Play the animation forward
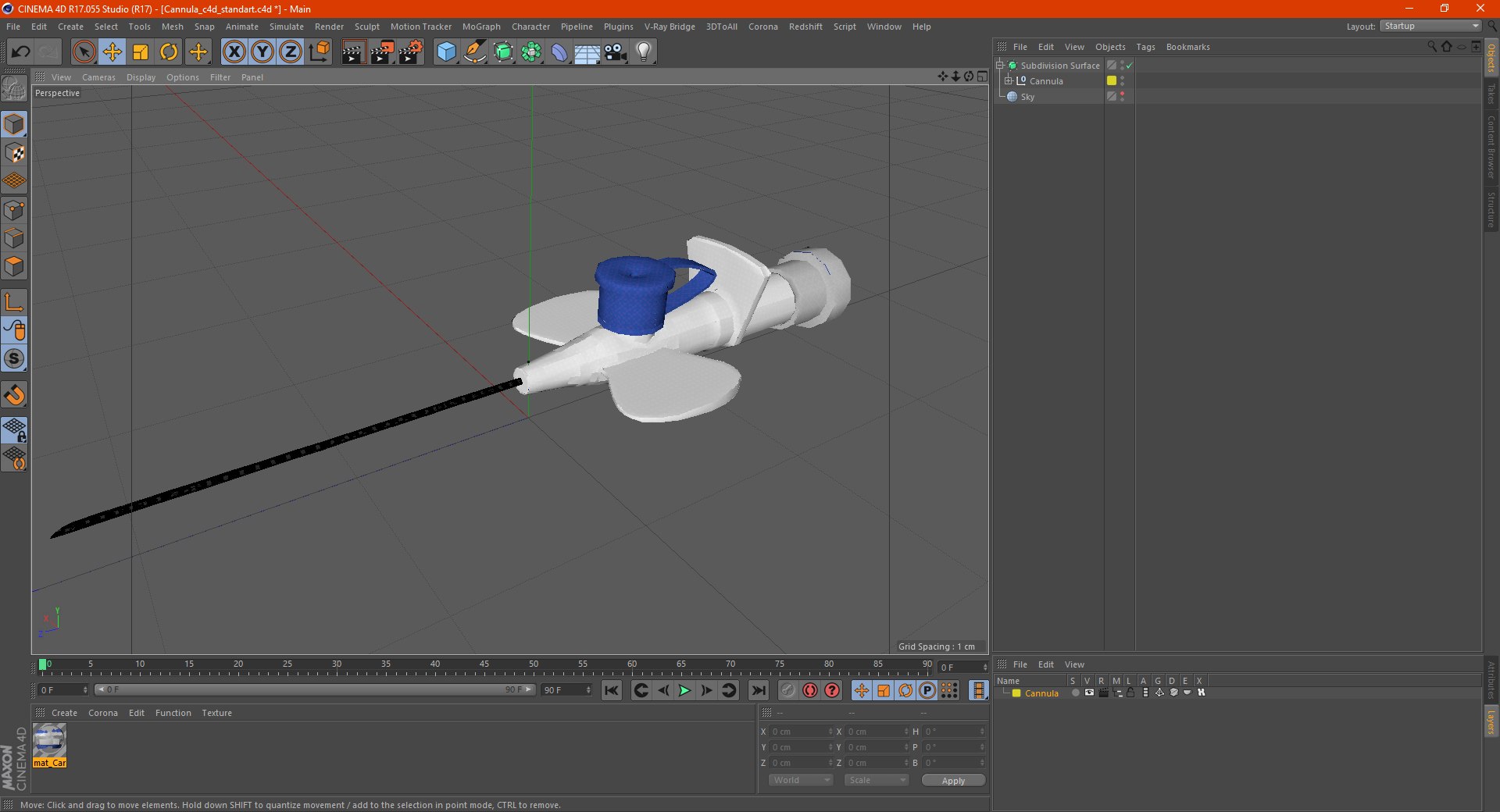The image size is (1500, 812). pyautogui.click(x=684, y=690)
